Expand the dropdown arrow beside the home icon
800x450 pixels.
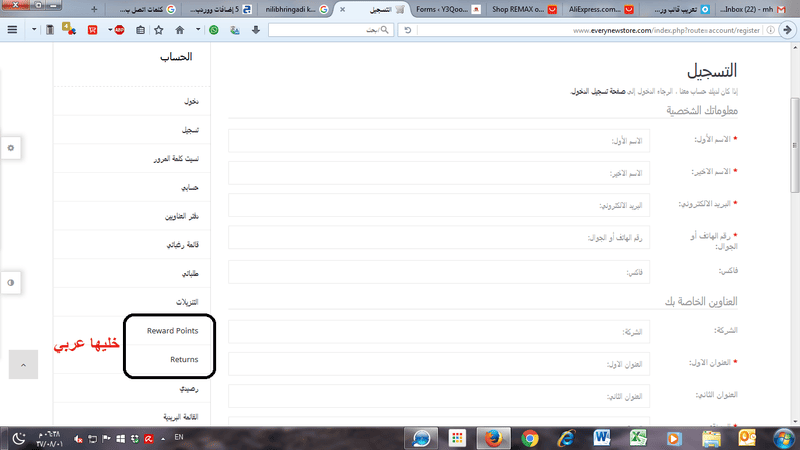198,30
